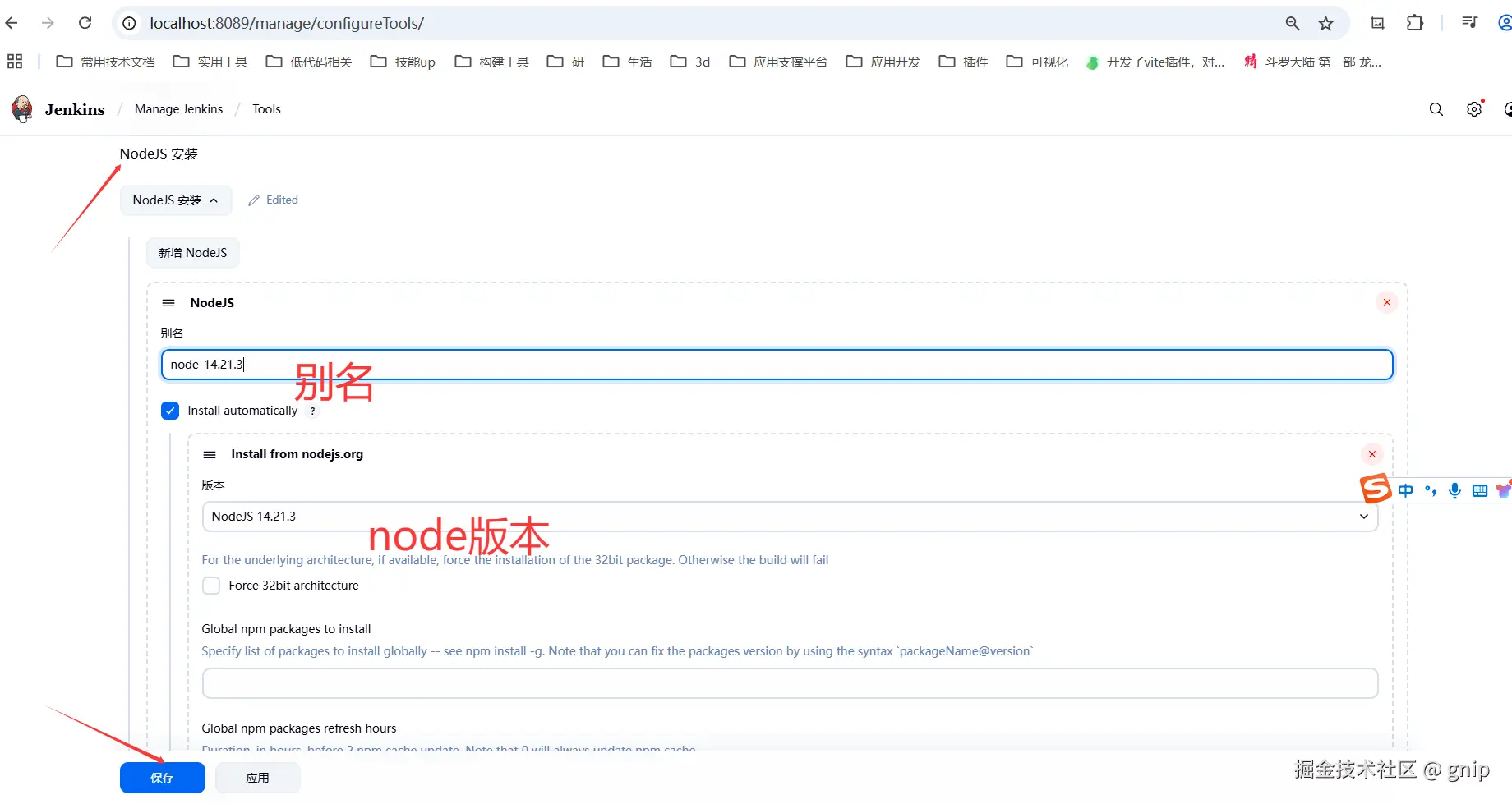Go to Manage Jenkins breadcrumb

(178, 109)
